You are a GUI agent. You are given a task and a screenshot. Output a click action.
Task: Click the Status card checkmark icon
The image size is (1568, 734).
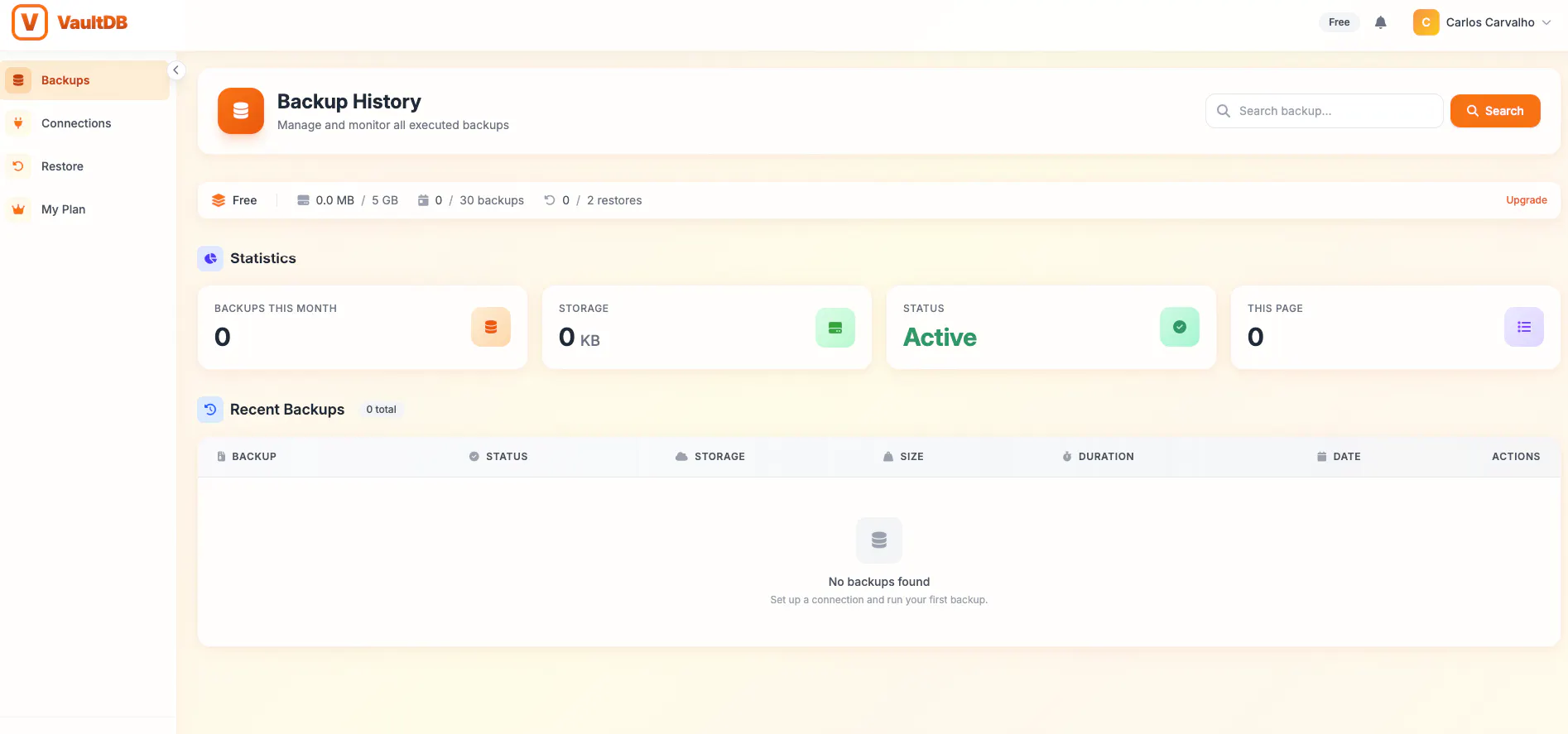point(1180,327)
